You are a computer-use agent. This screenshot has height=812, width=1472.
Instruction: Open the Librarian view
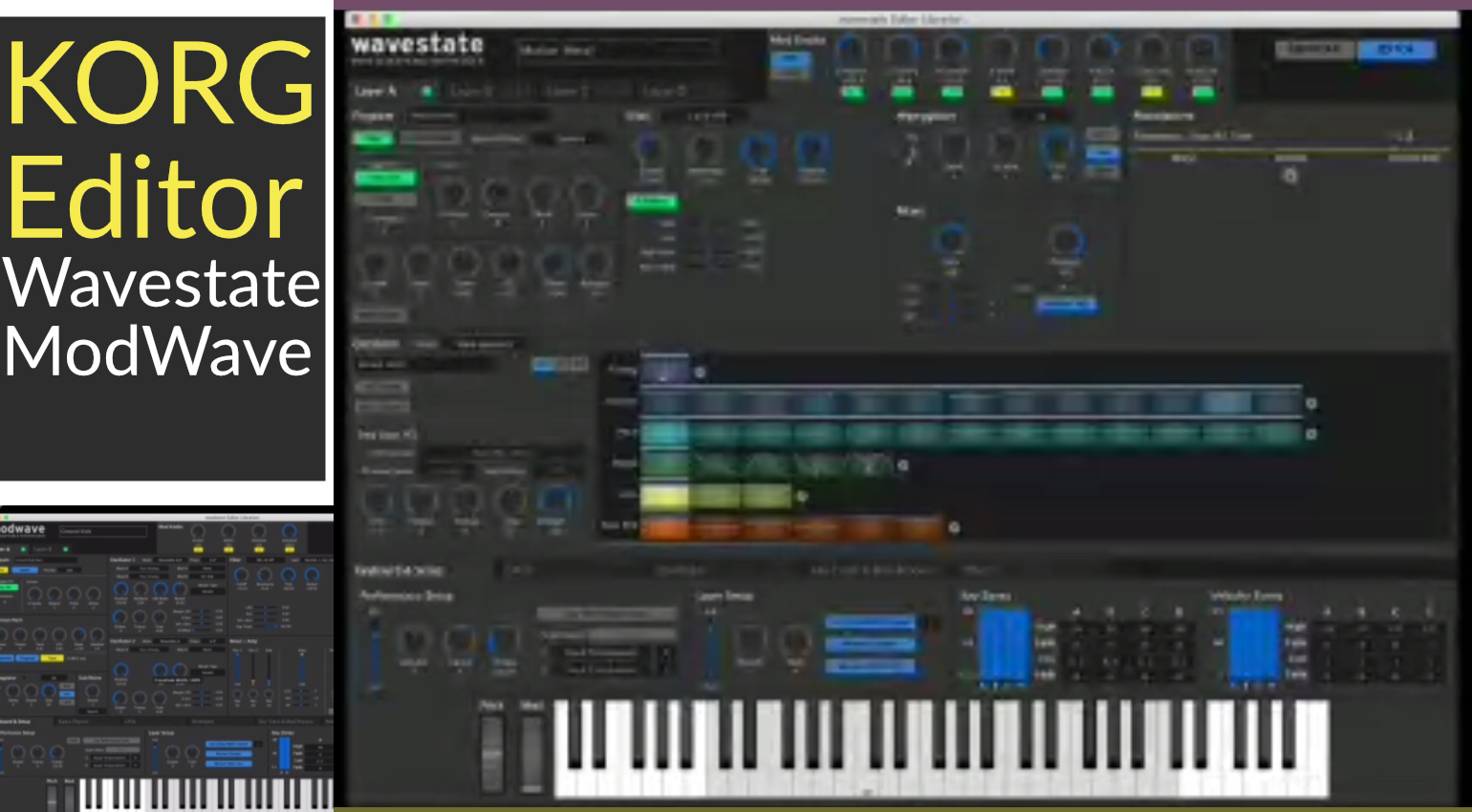coord(1315,50)
